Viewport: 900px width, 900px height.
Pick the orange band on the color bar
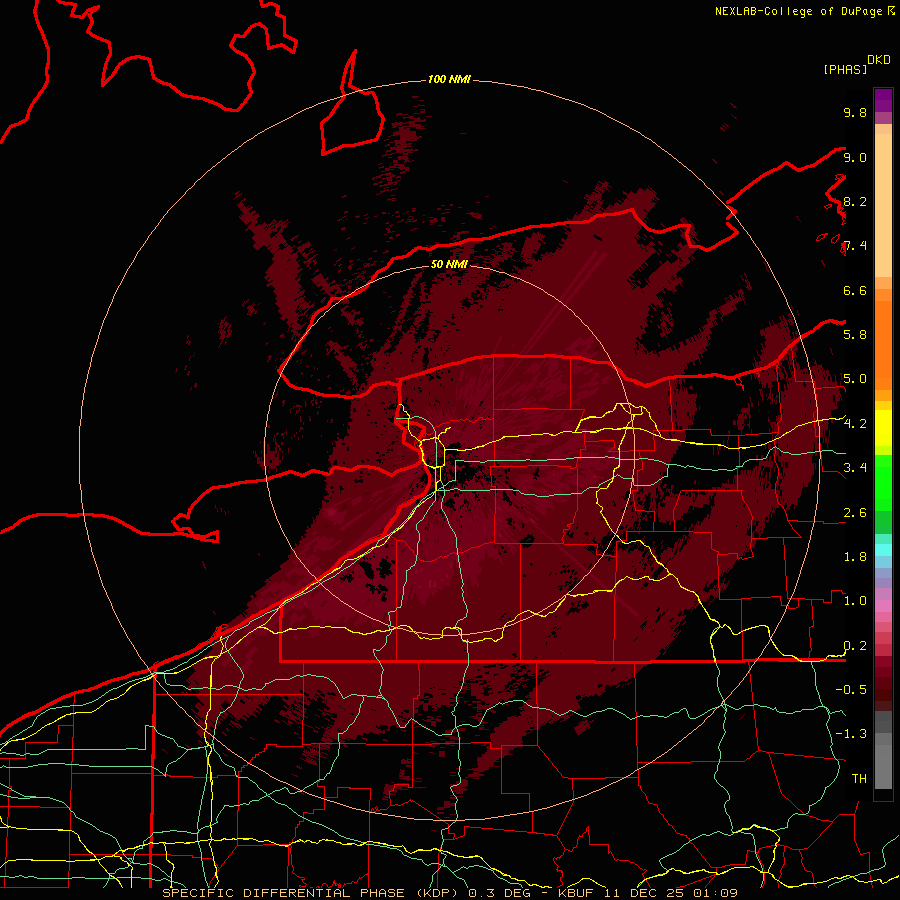coord(883,345)
